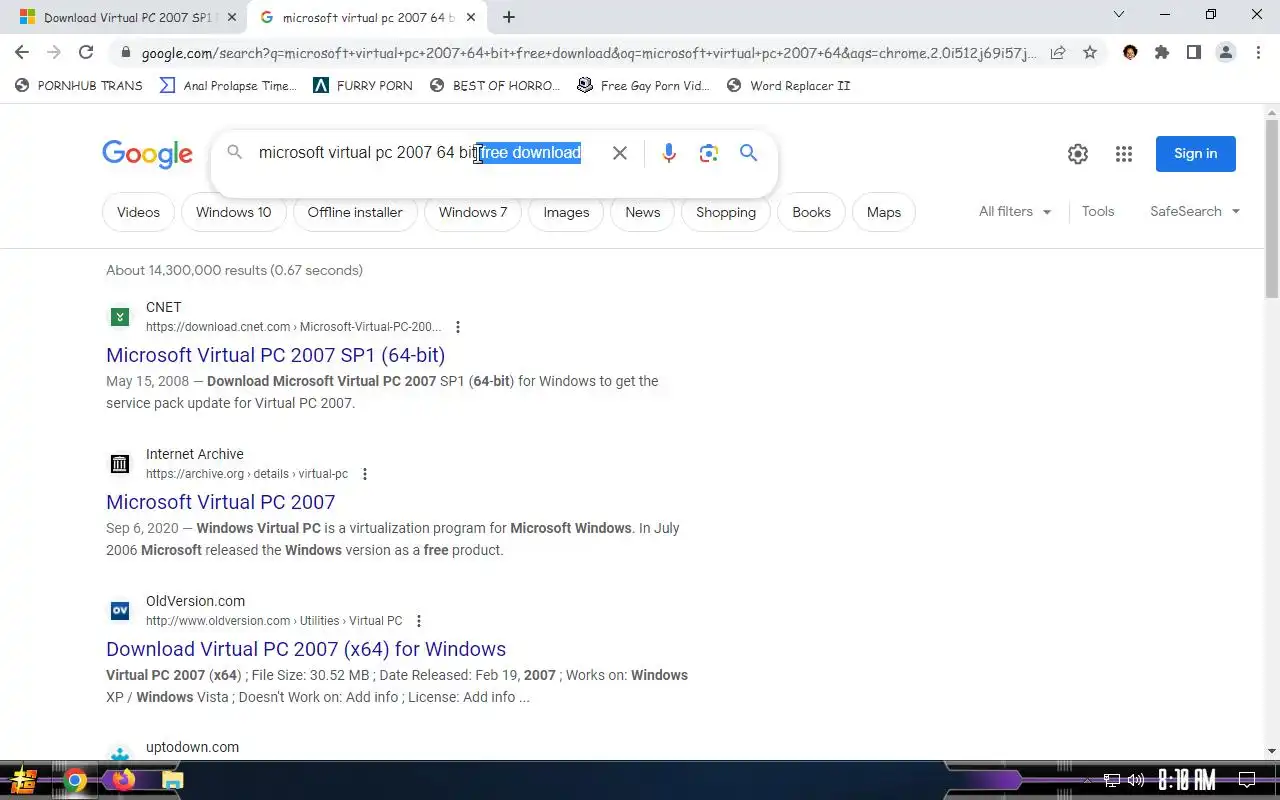
Task: Open Microsoft Virtual PC 2007 SP1 (64-bit) link
Action: (276, 355)
